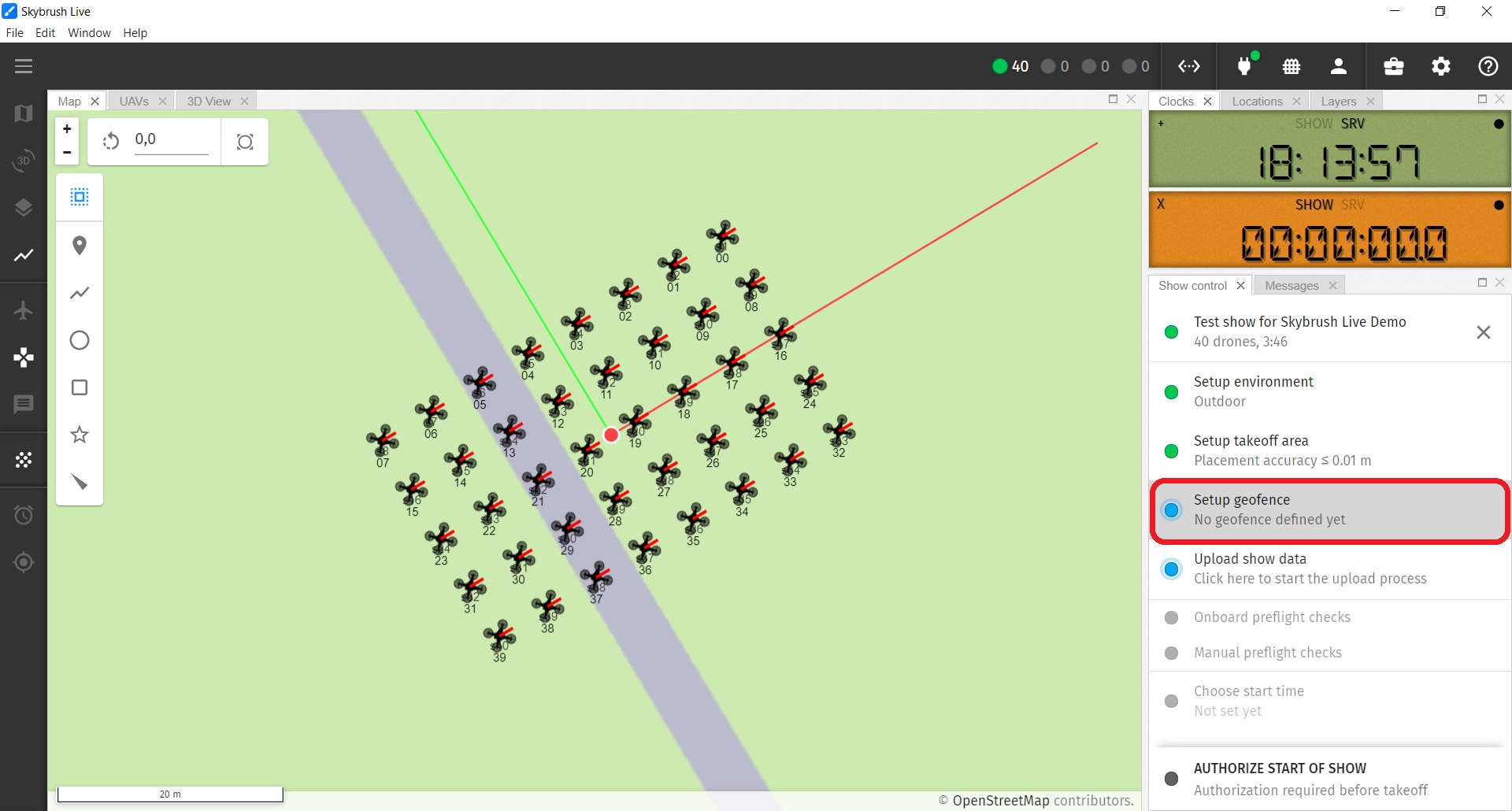
Task: Click the green status dot beside Setup environment
Action: coord(1172,392)
